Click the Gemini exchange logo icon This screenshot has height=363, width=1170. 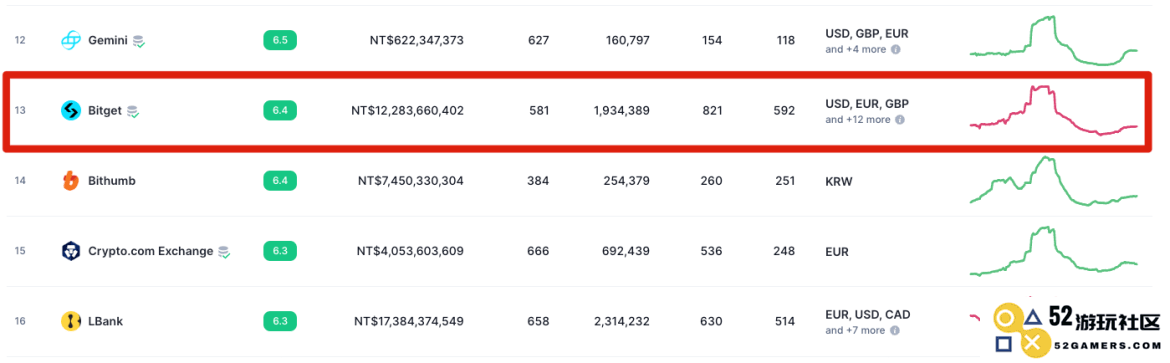pyautogui.click(x=71, y=40)
